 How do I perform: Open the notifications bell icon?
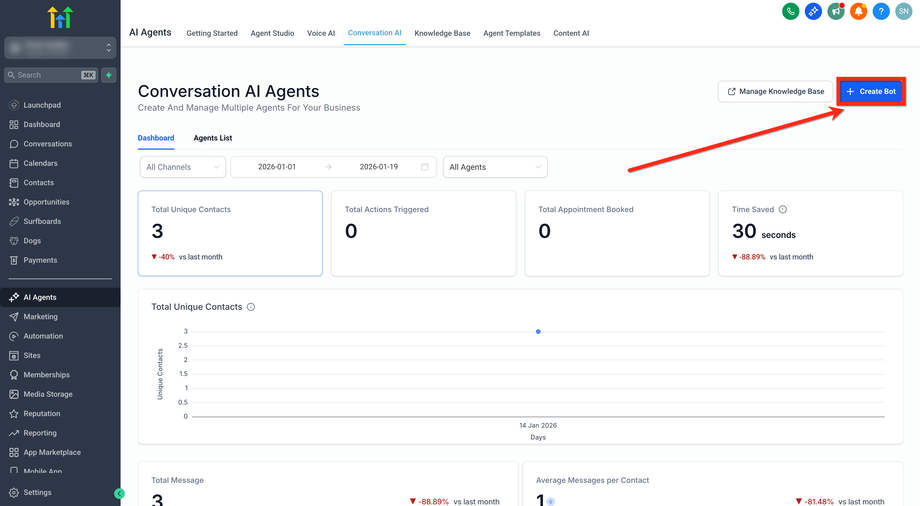click(858, 11)
